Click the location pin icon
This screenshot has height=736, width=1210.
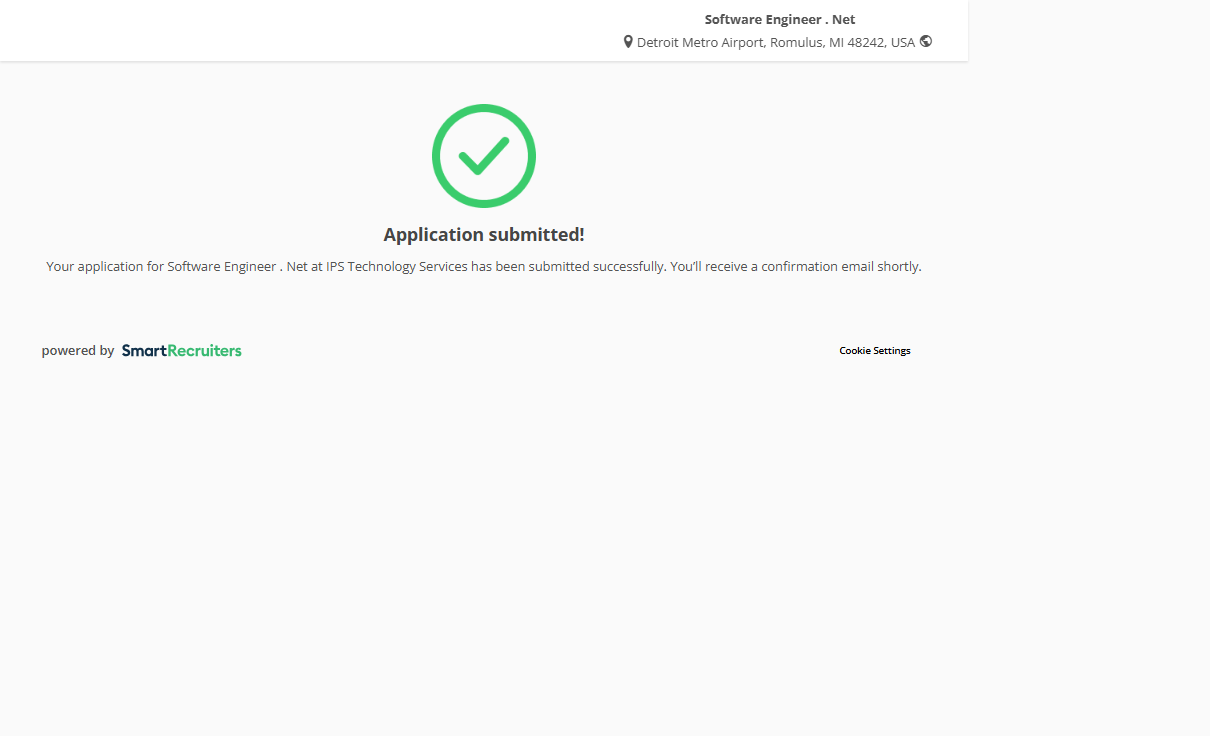[628, 42]
